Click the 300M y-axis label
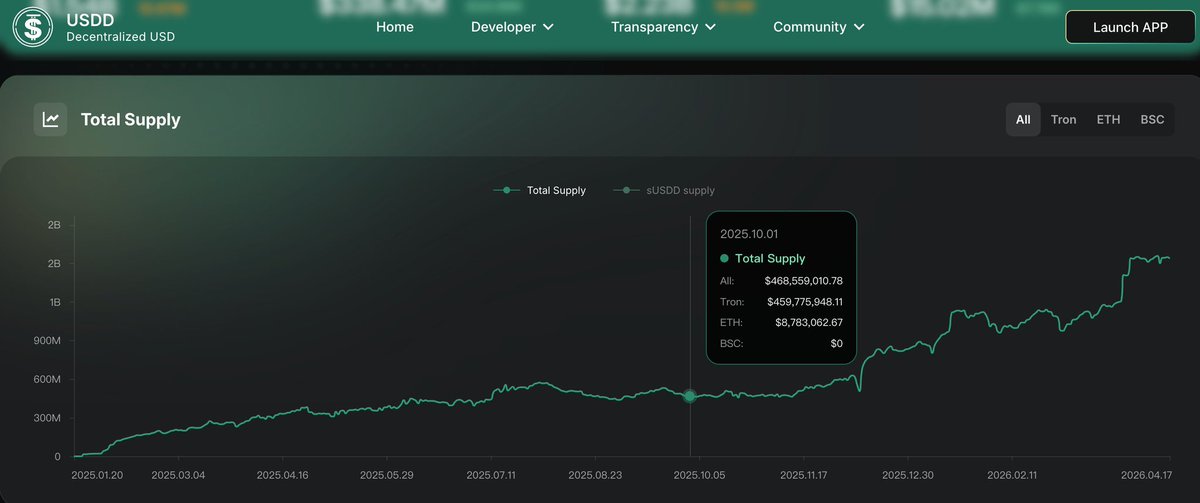 tap(47, 418)
